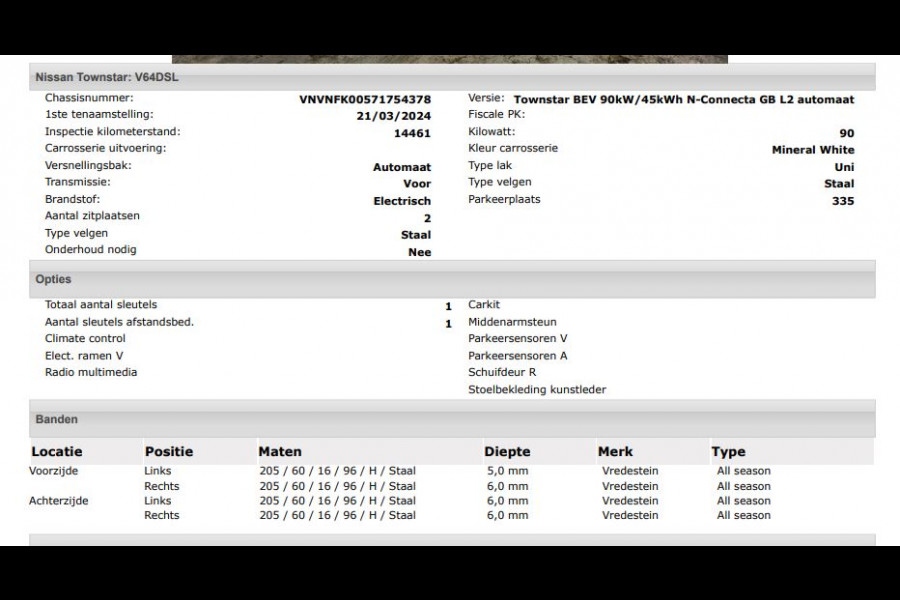Viewport: 900px width, 600px height.
Task: Click the Merk column header
Action: [x=615, y=452]
